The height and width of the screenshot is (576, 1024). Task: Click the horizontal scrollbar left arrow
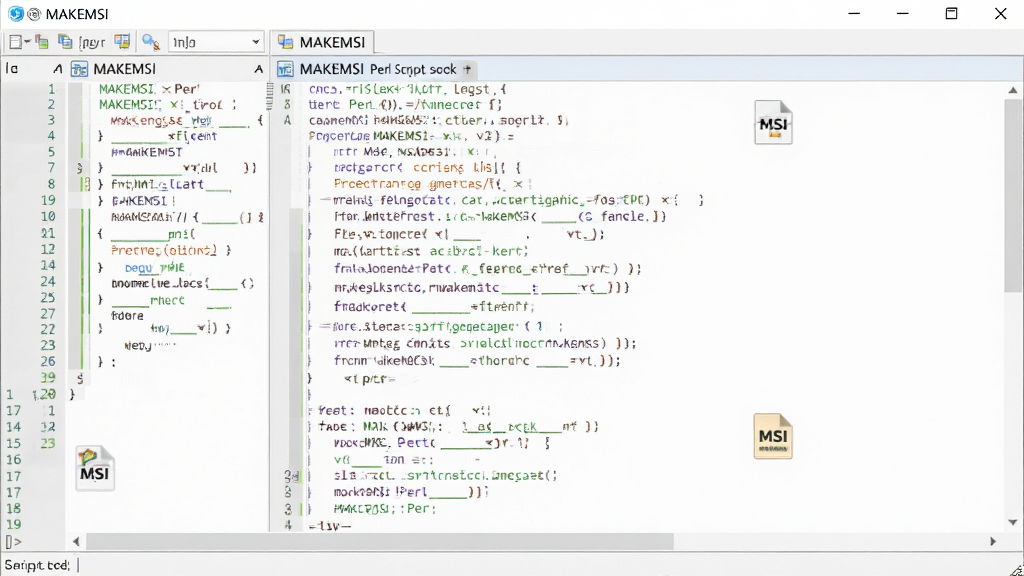click(x=76, y=541)
